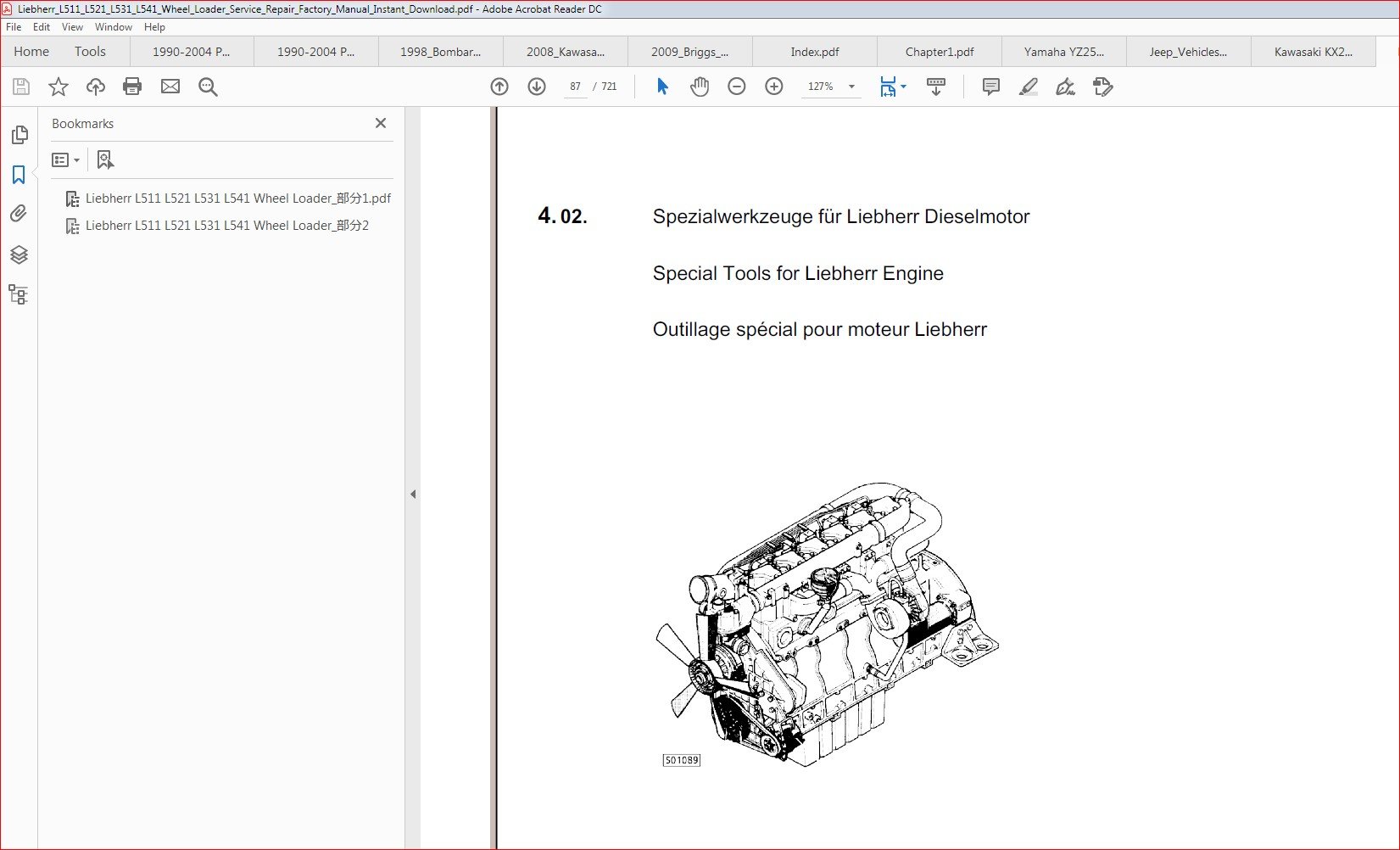Open the find text magnifier tool
This screenshot has width=1400, height=850.
point(208,87)
